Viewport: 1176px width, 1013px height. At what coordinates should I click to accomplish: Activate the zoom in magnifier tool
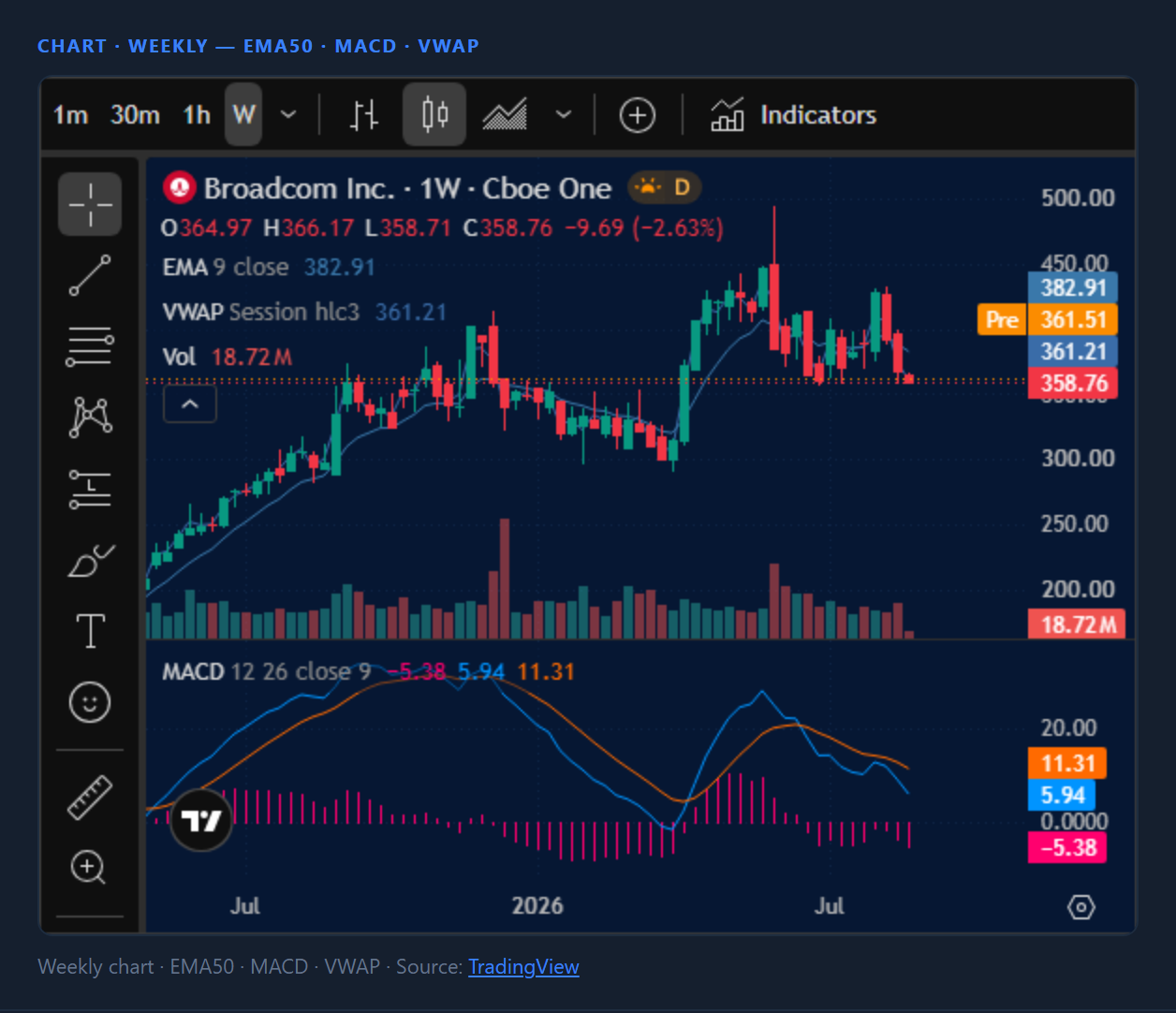click(90, 868)
